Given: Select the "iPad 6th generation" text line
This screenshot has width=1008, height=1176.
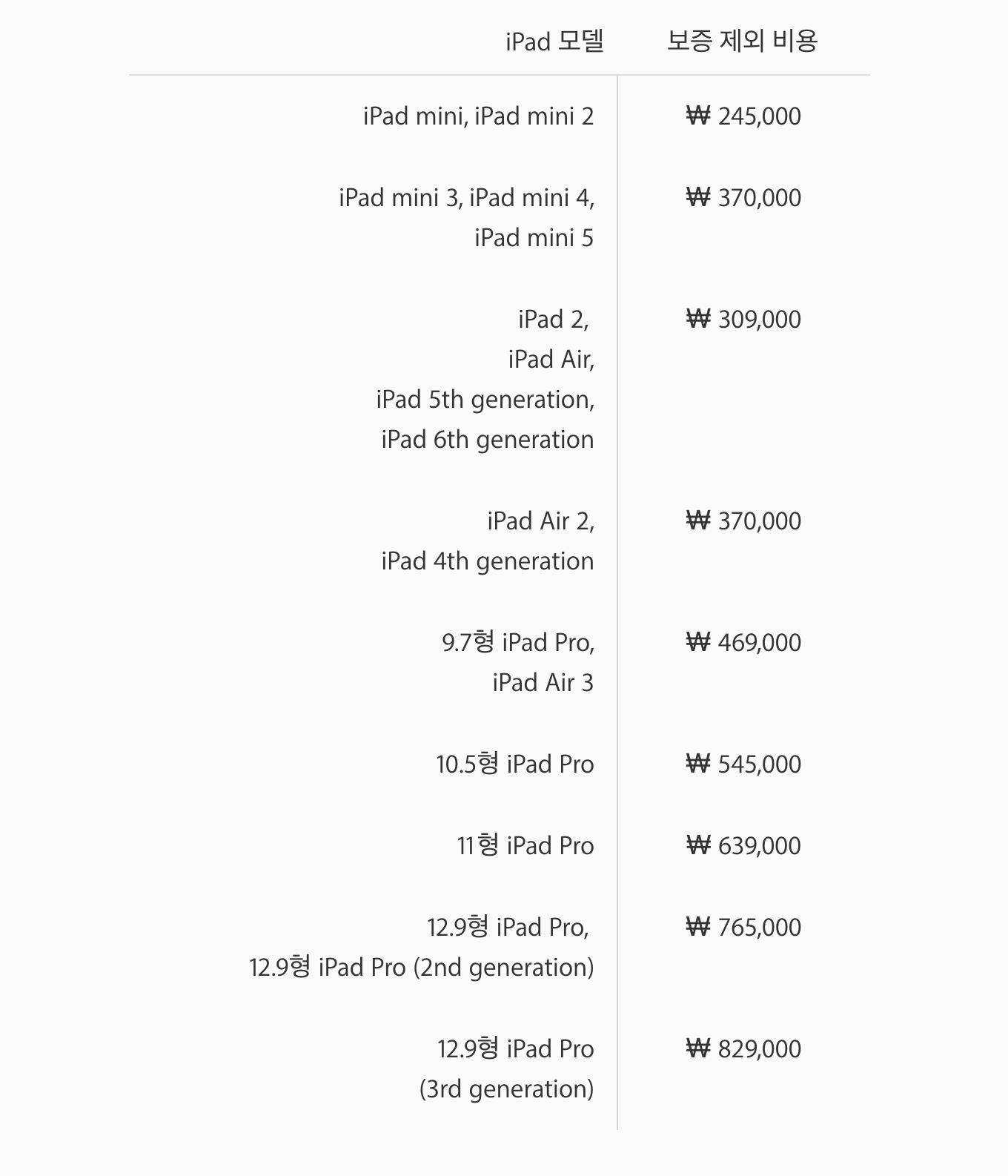Looking at the screenshot, I should click(487, 440).
